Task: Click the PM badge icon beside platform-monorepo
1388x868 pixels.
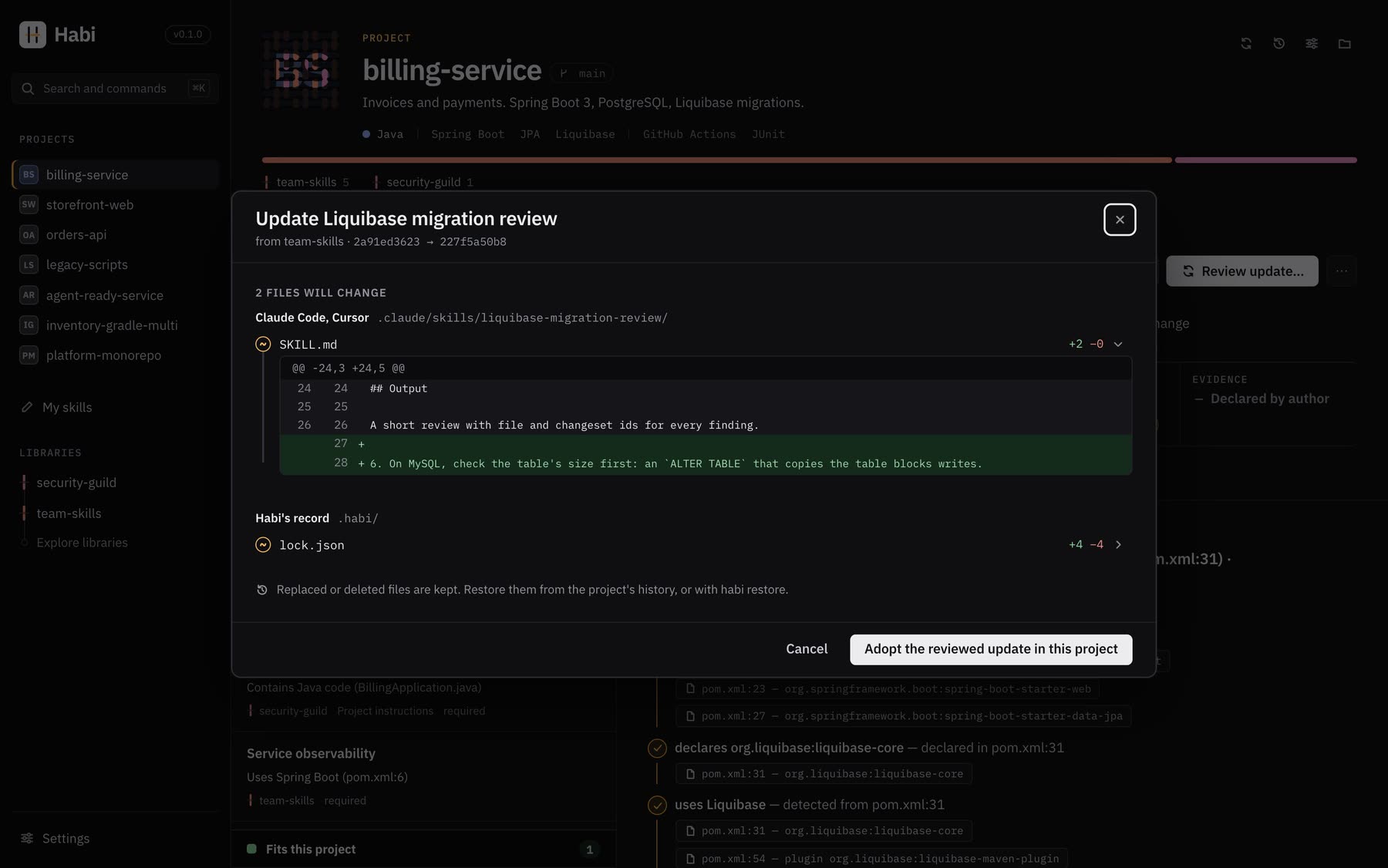Action: pos(29,355)
